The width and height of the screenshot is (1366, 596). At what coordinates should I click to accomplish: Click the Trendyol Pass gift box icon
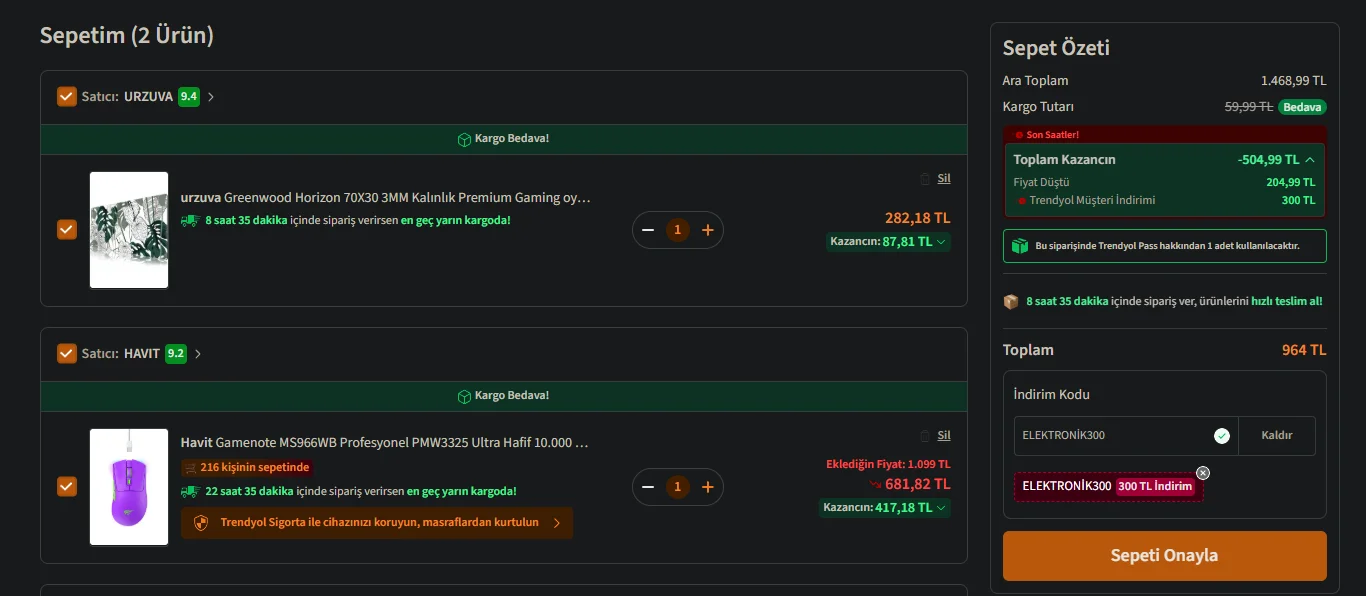click(x=1020, y=246)
